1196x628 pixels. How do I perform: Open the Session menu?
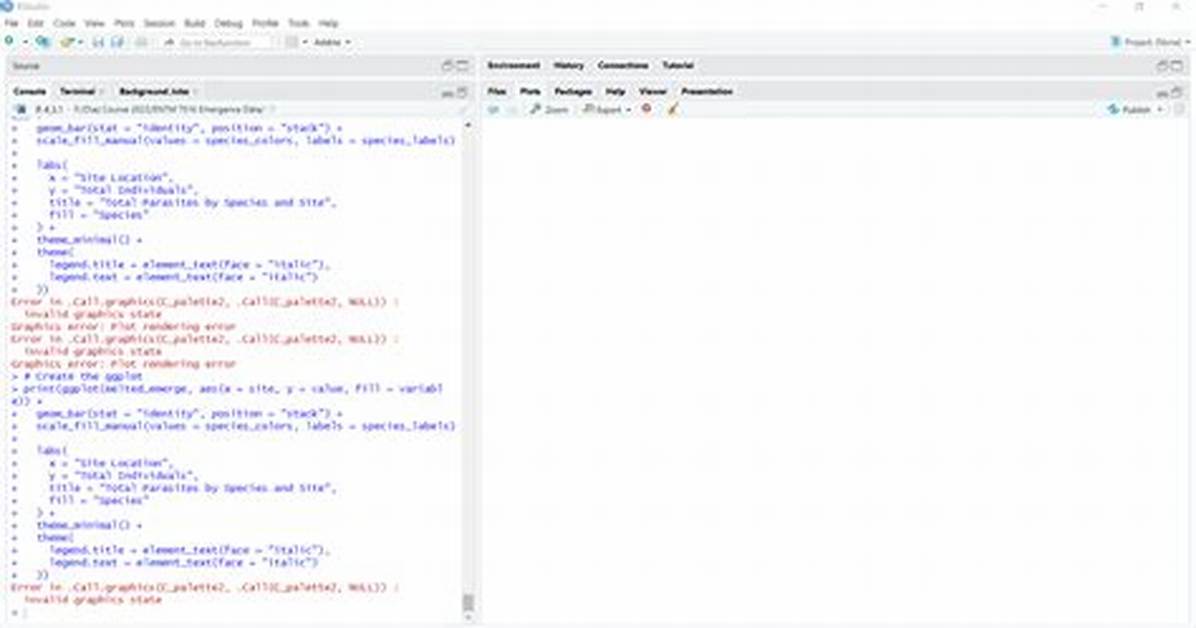click(x=159, y=24)
